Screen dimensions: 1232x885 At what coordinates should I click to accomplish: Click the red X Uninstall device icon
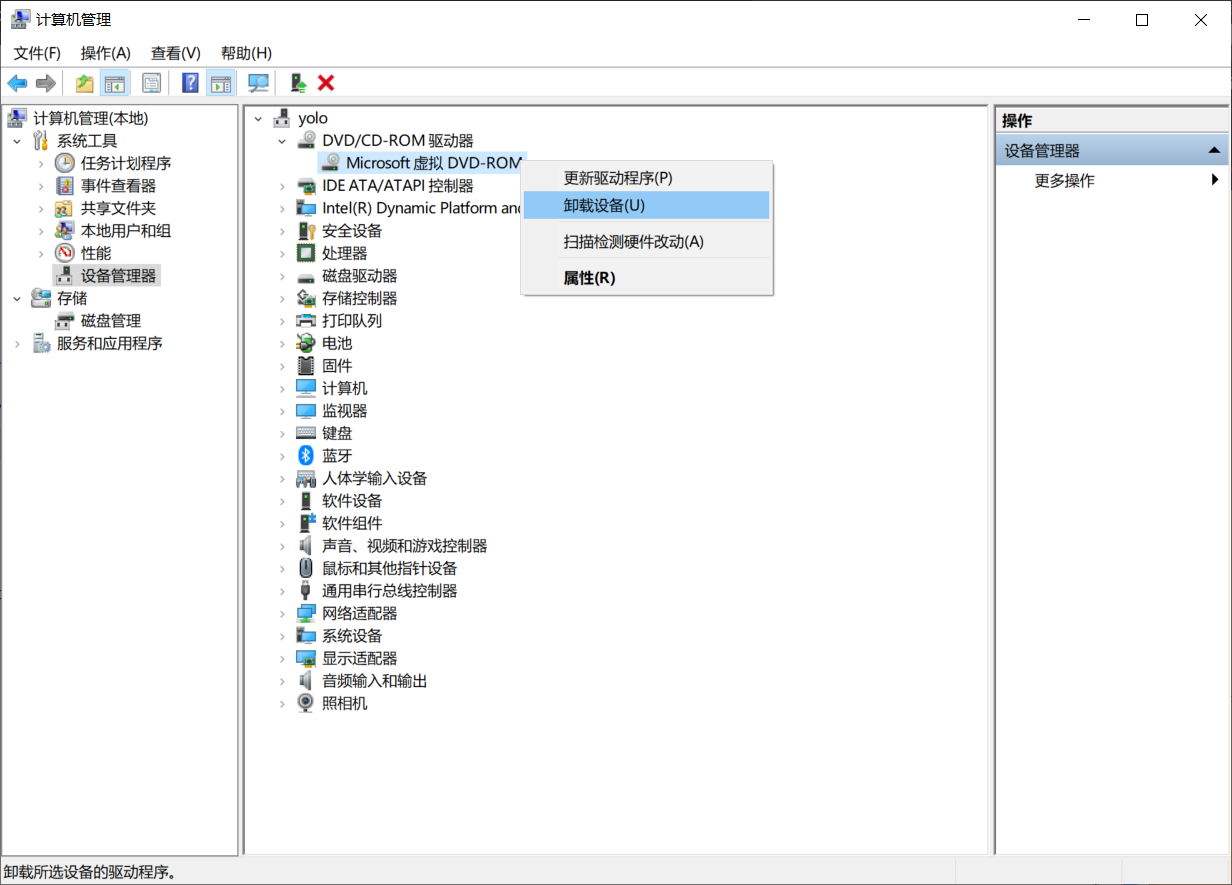326,83
